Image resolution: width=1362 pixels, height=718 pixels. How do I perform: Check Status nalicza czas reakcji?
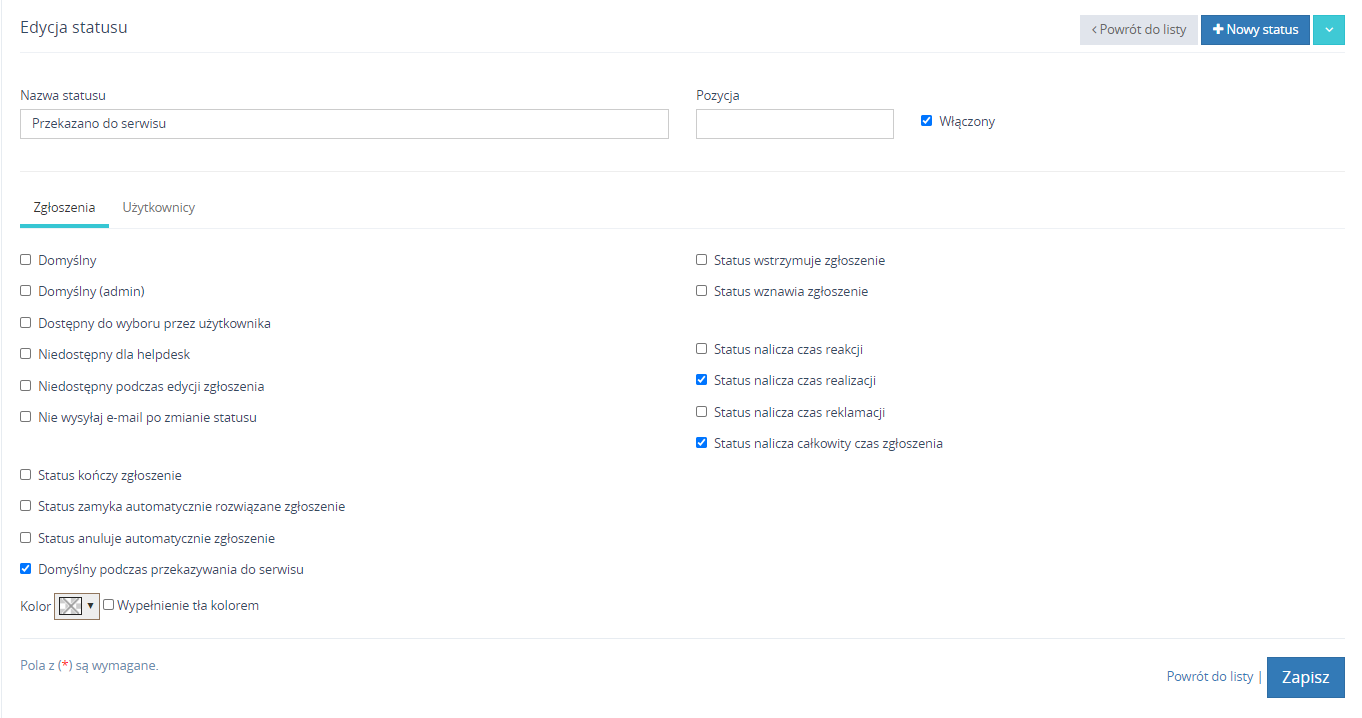(702, 349)
